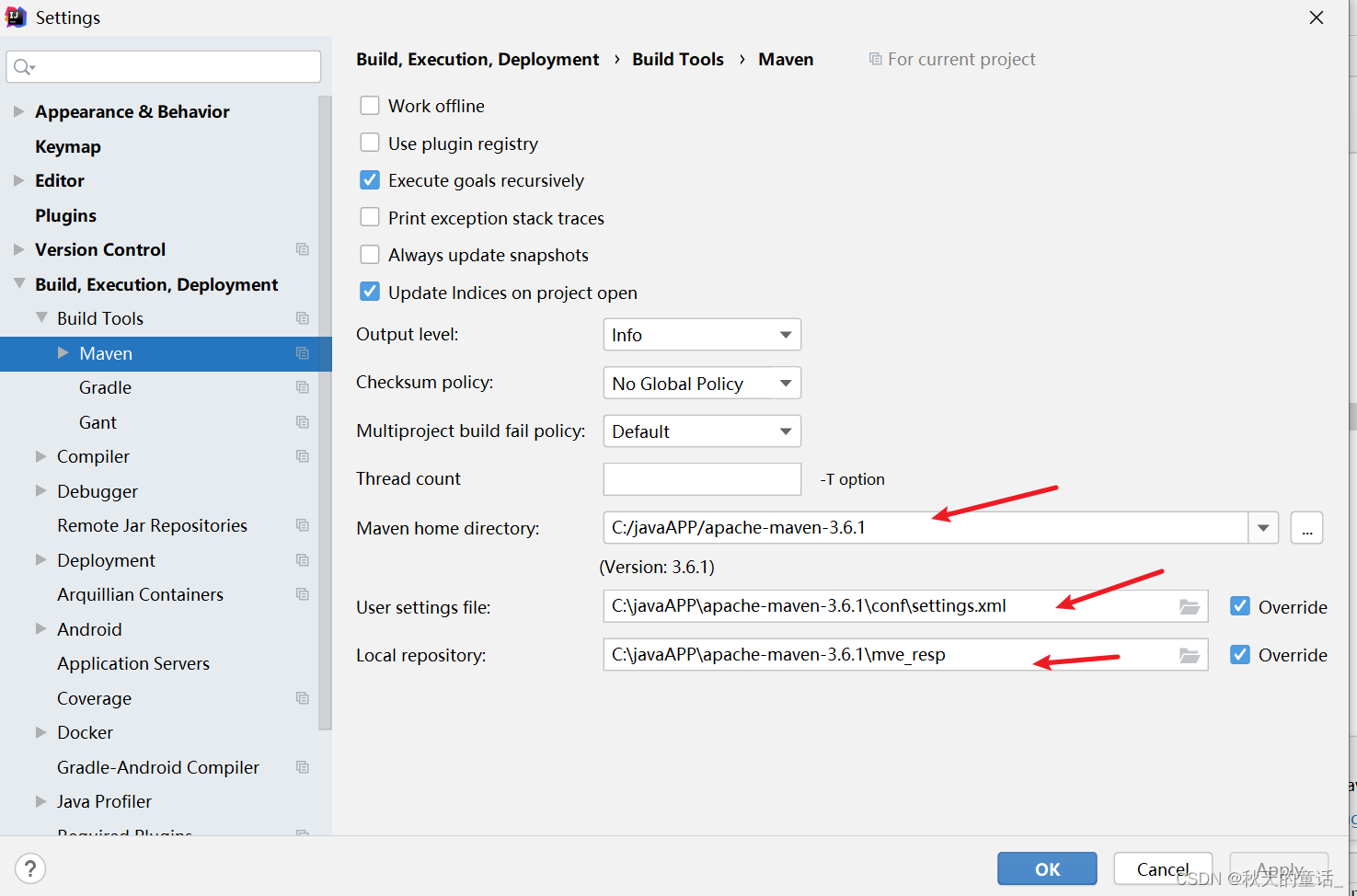Enable Work offline checkbox

coord(370,106)
